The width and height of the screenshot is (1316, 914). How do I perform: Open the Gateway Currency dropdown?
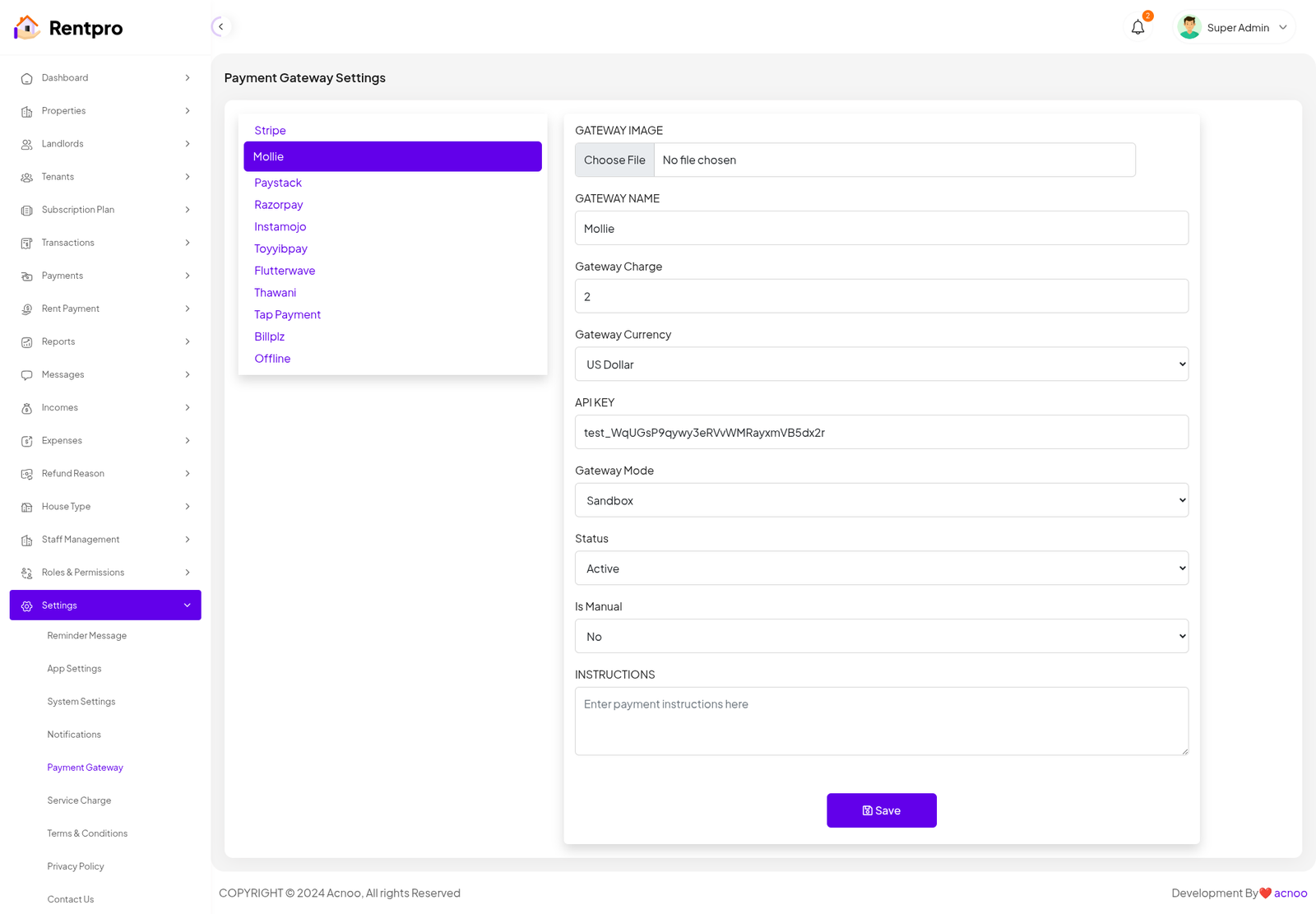click(881, 364)
